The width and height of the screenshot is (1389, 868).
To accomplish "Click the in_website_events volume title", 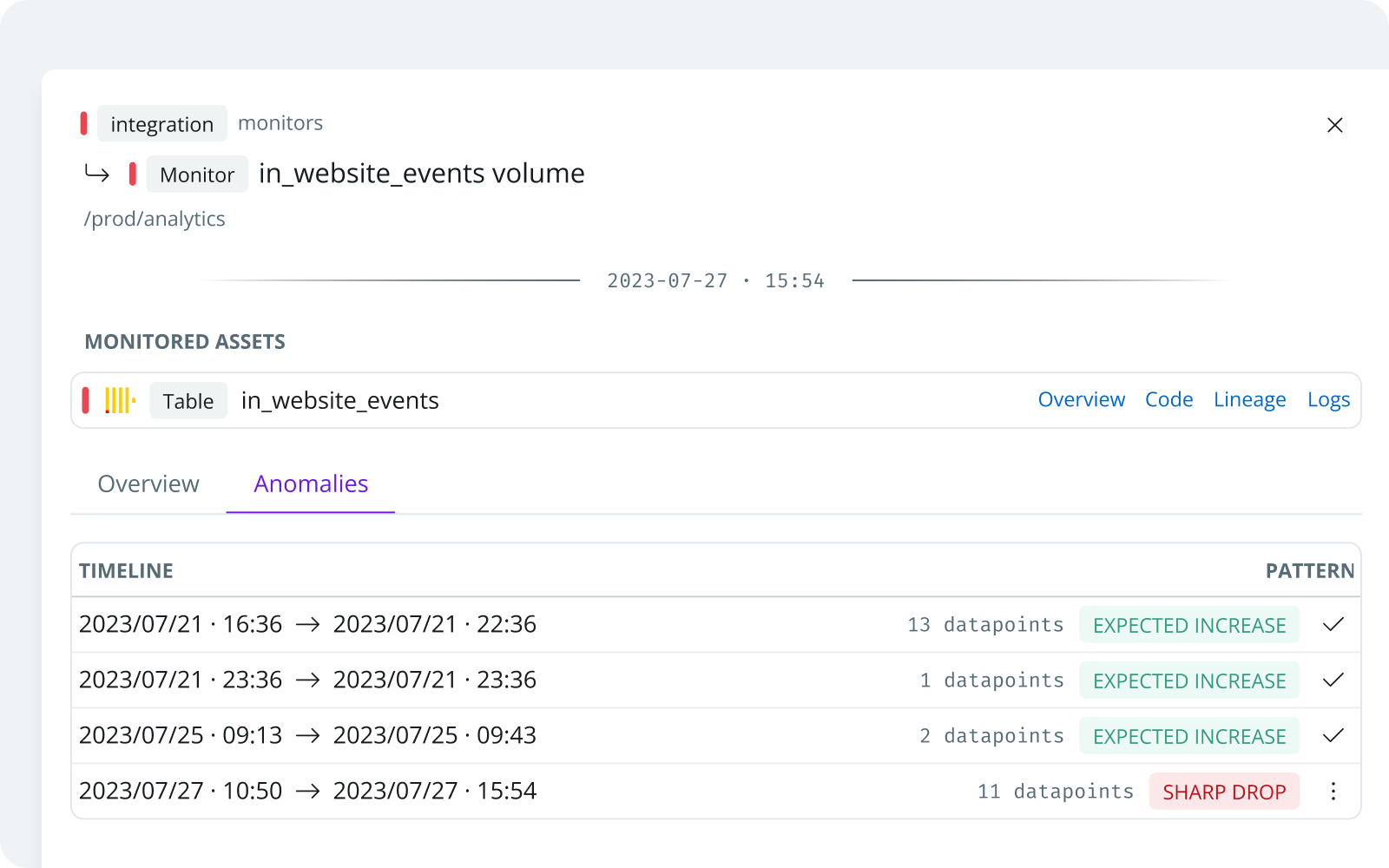I will tap(422, 174).
